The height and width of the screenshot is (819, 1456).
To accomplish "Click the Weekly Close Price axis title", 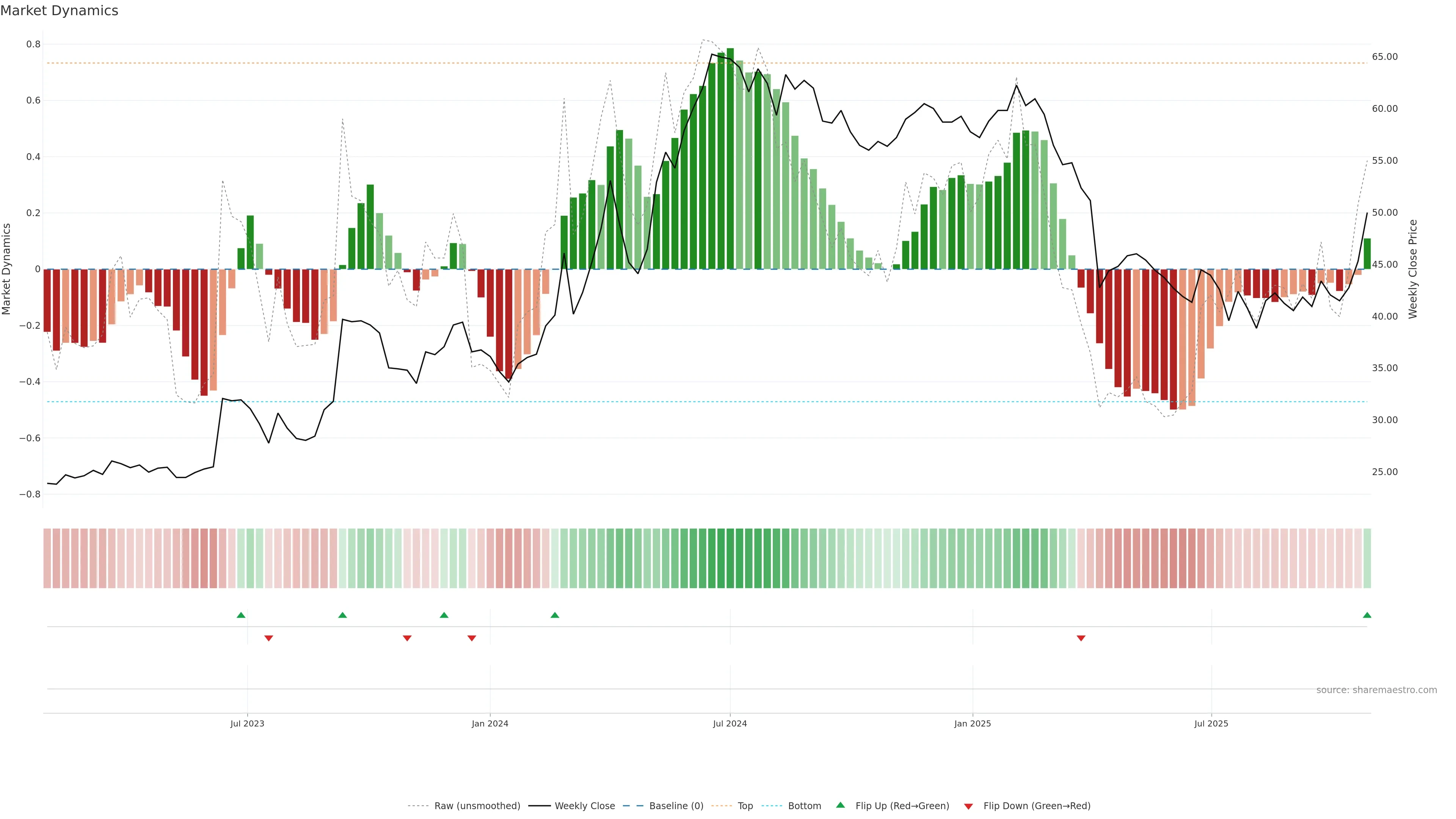I will [1412, 269].
